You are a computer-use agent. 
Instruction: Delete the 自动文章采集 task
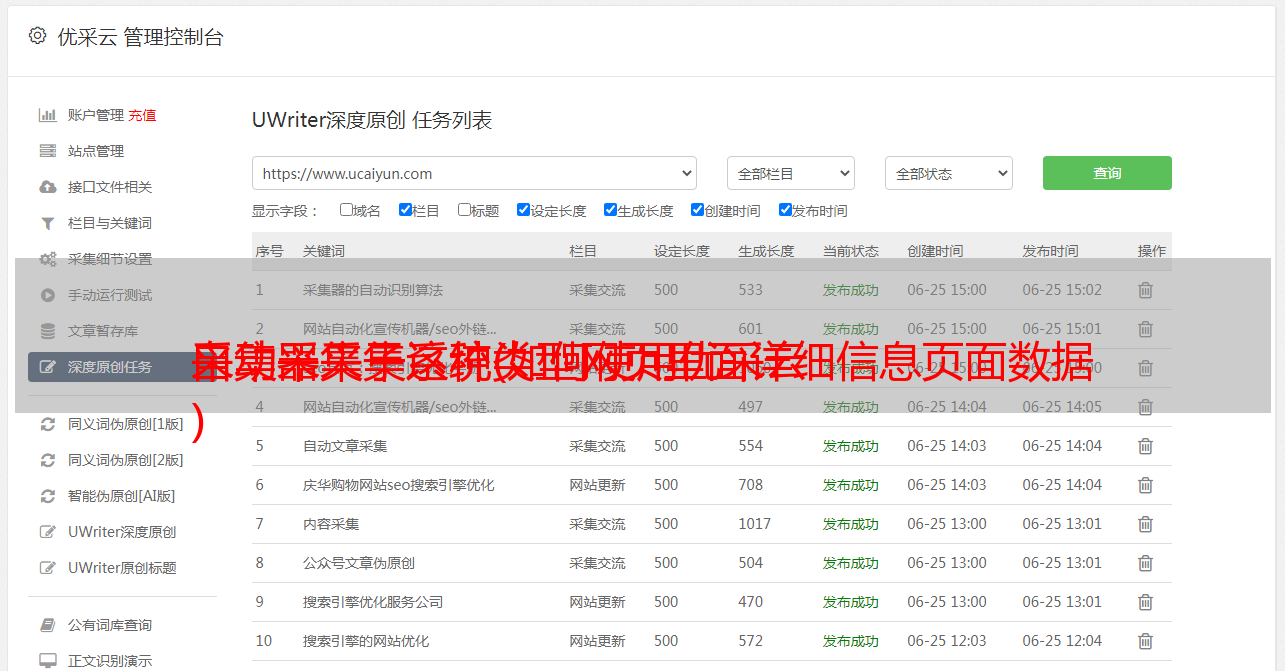click(x=1146, y=446)
